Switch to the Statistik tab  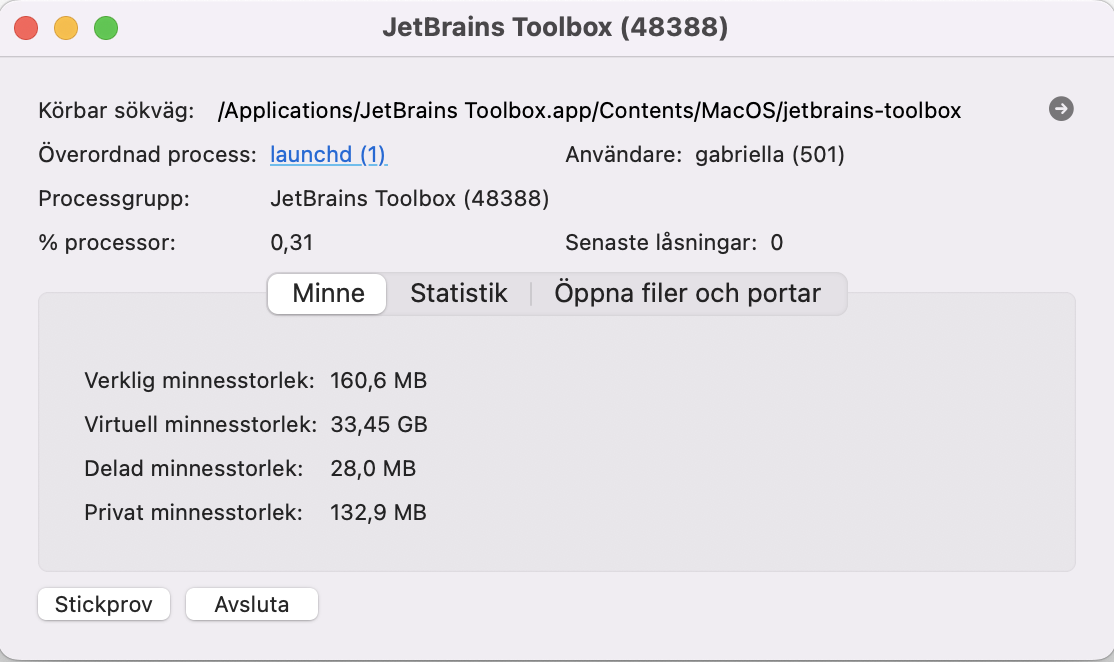click(459, 293)
